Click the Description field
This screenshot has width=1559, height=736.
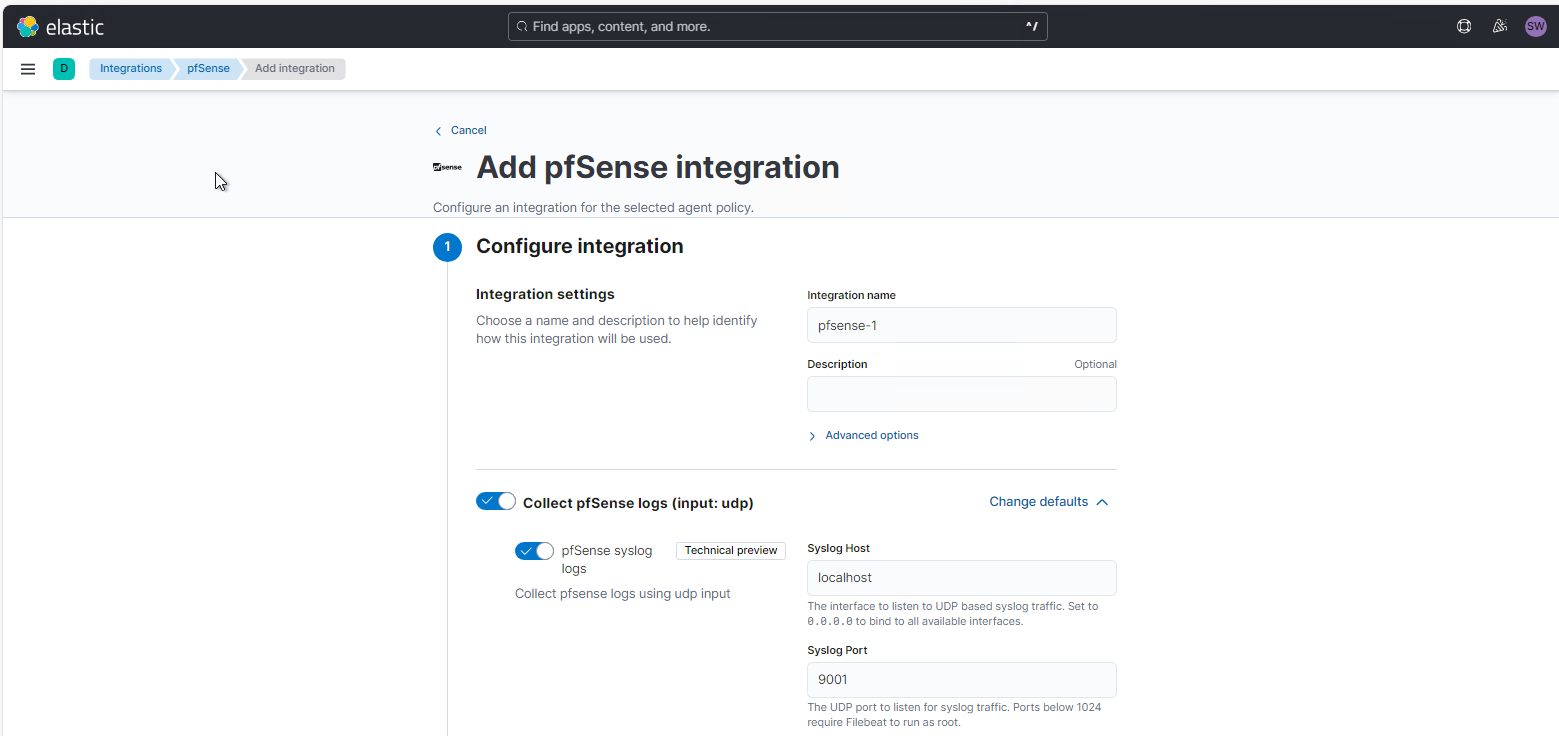(962, 394)
